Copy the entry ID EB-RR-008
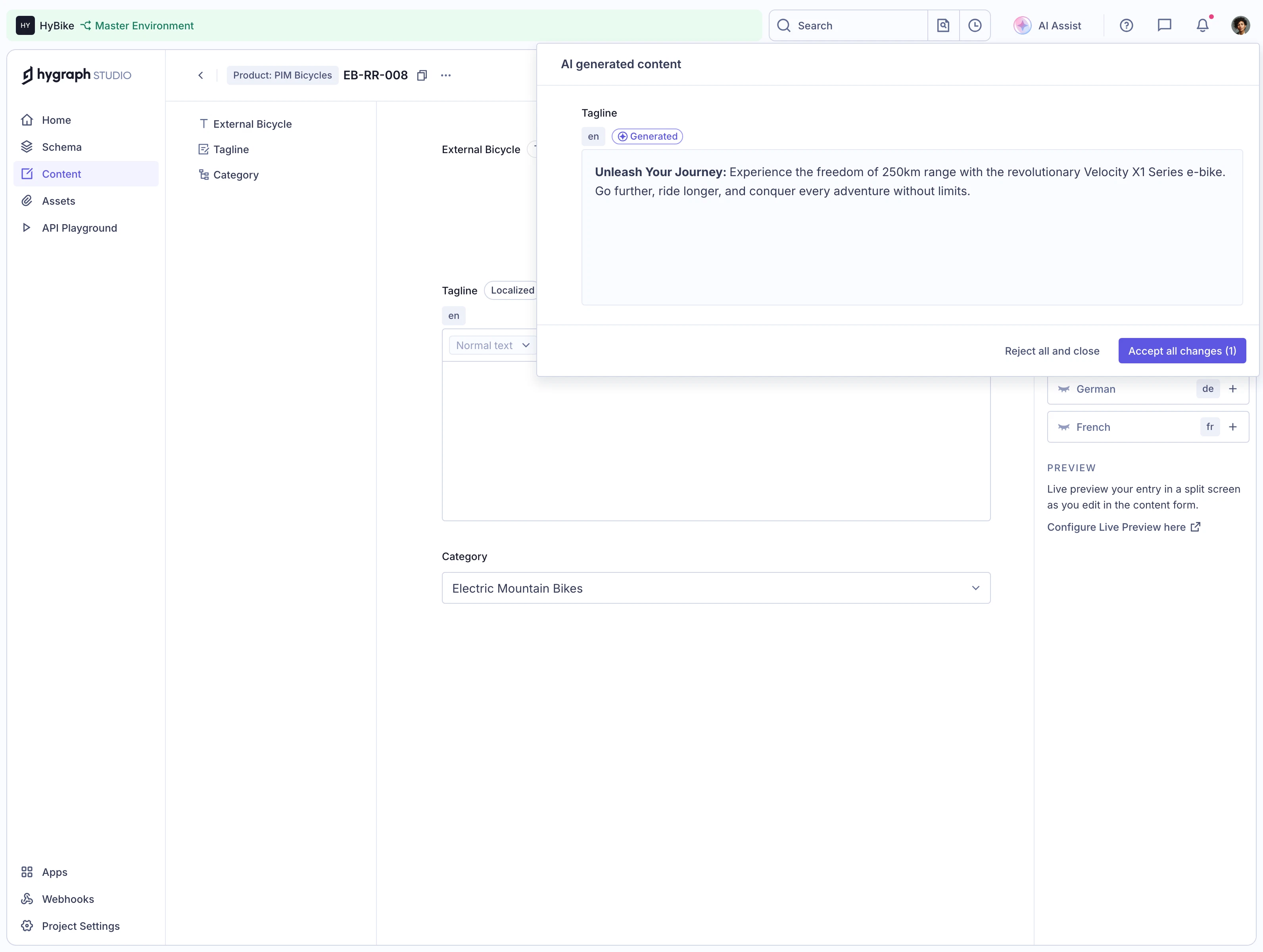Image resolution: width=1263 pixels, height=952 pixels. pyautogui.click(x=422, y=75)
